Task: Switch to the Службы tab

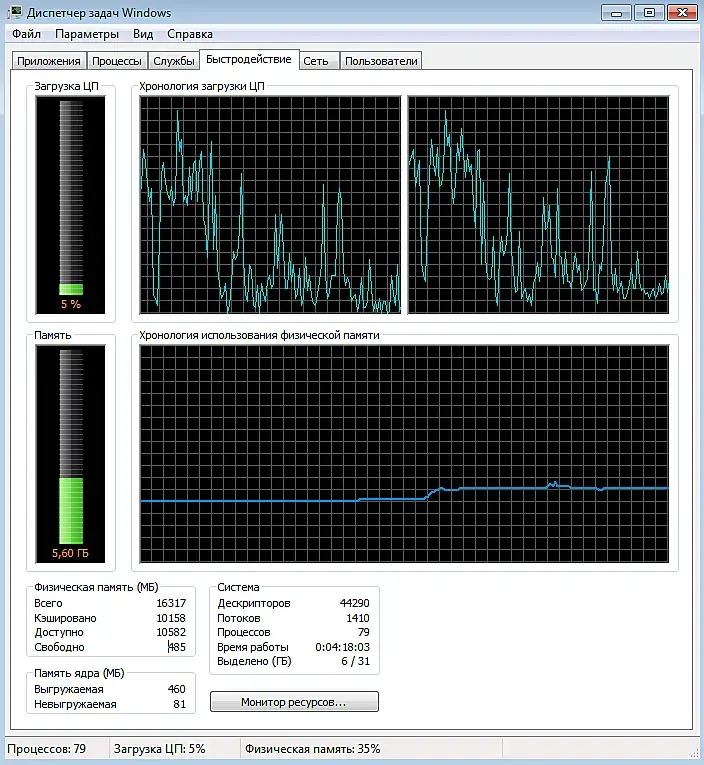Action: coord(174,61)
